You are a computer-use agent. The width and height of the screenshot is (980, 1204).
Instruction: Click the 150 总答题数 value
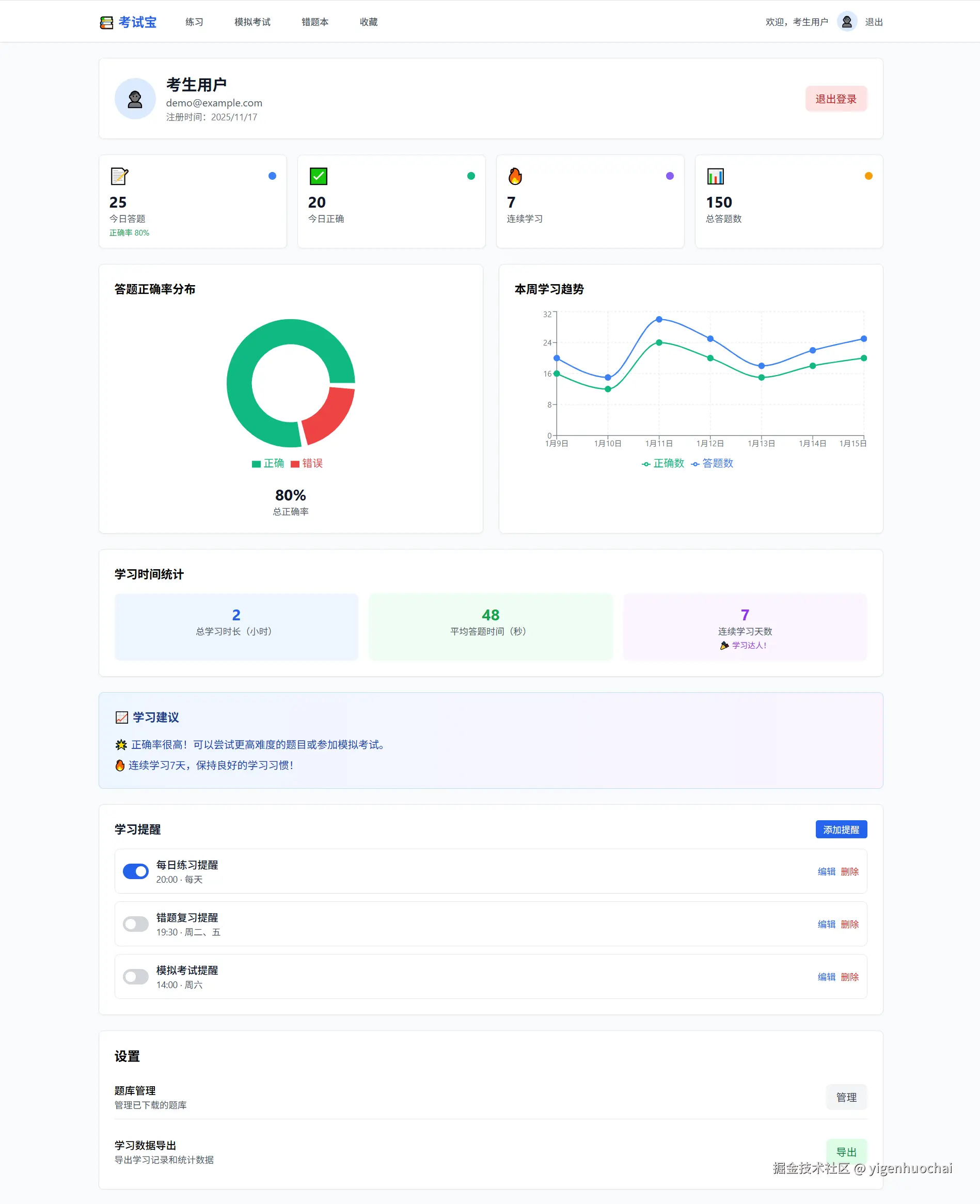[719, 202]
